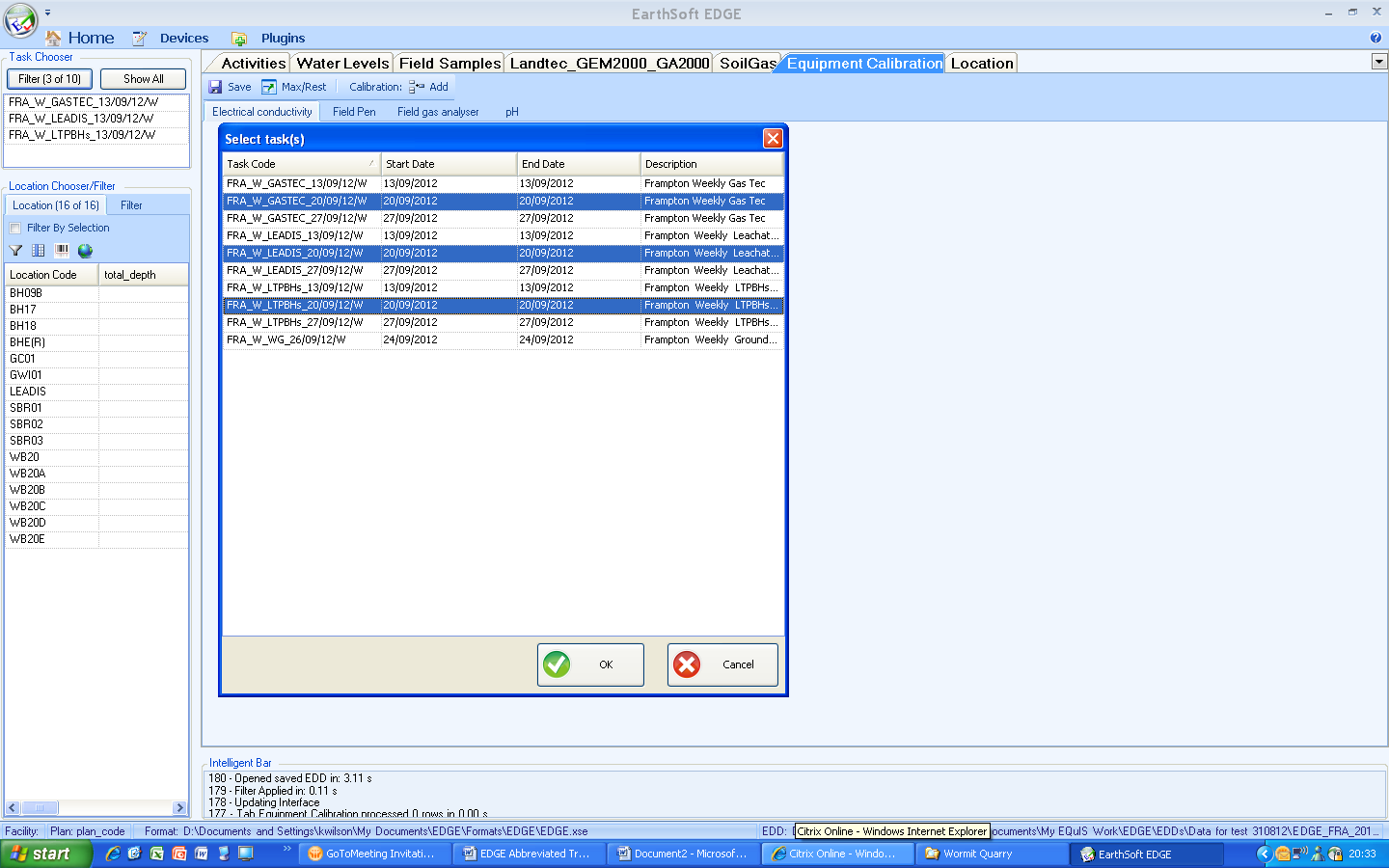Switch to the Field gas analyser sub-tab
Image resolution: width=1389 pixels, height=868 pixels.
tap(438, 112)
